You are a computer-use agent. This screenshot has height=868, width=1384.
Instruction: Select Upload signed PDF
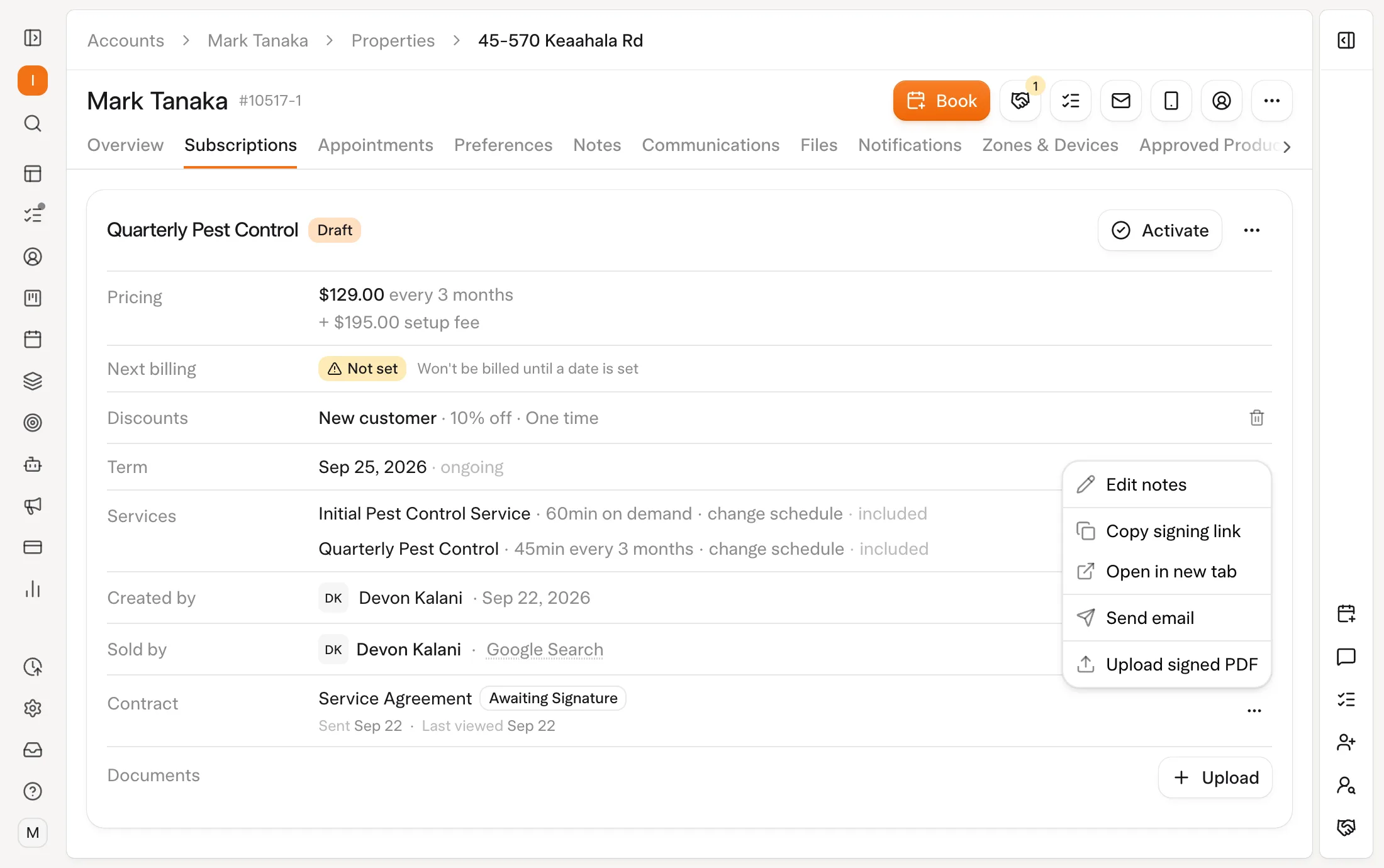click(1167, 665)
